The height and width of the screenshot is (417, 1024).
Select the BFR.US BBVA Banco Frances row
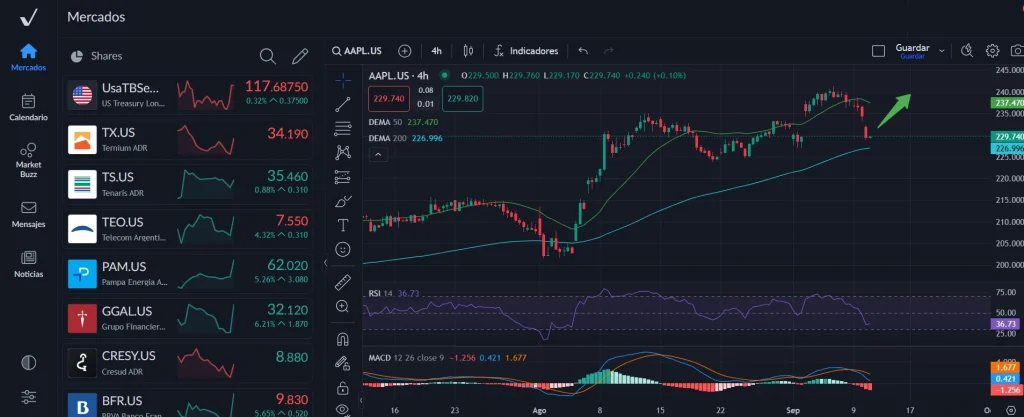pyautogui.click(x=188, y=403)
